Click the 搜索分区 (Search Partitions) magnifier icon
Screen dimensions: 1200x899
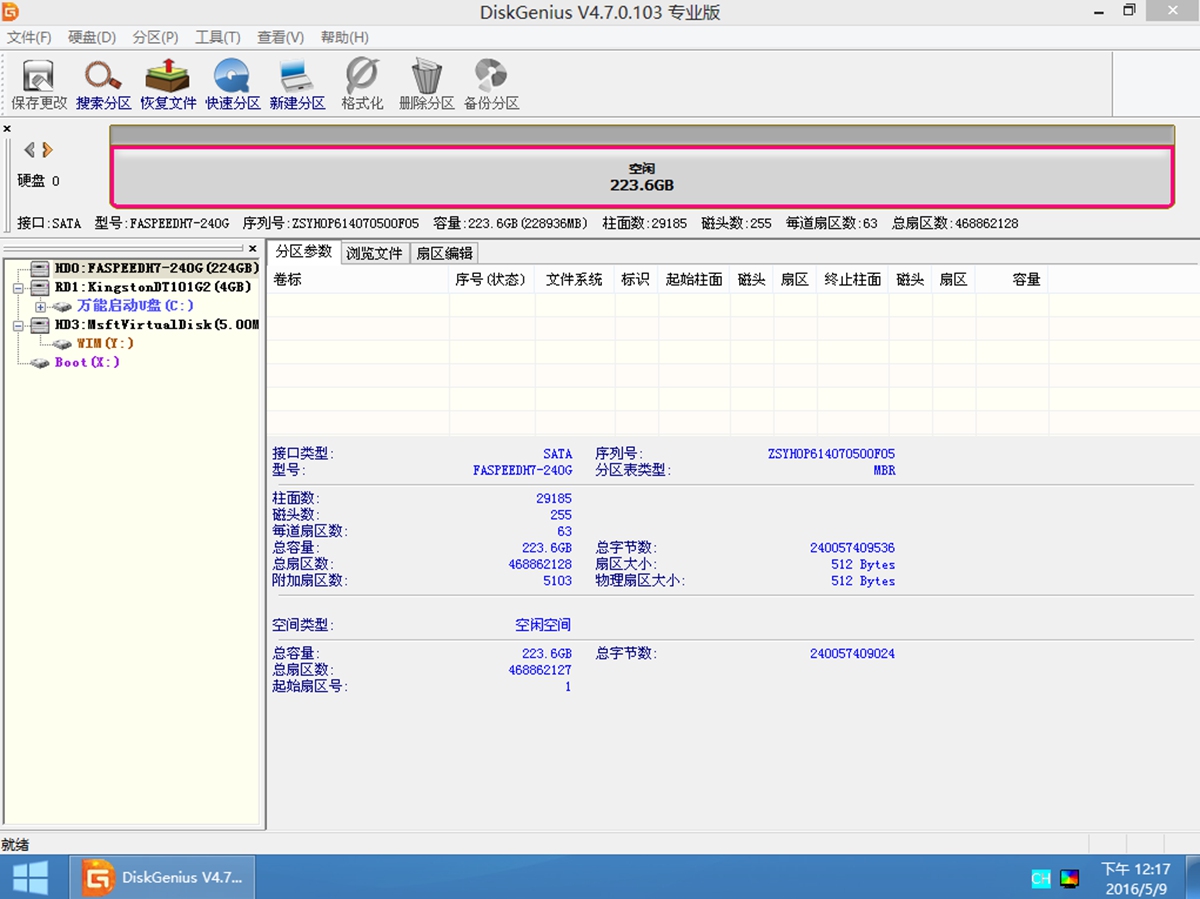[x=103, y=84]
